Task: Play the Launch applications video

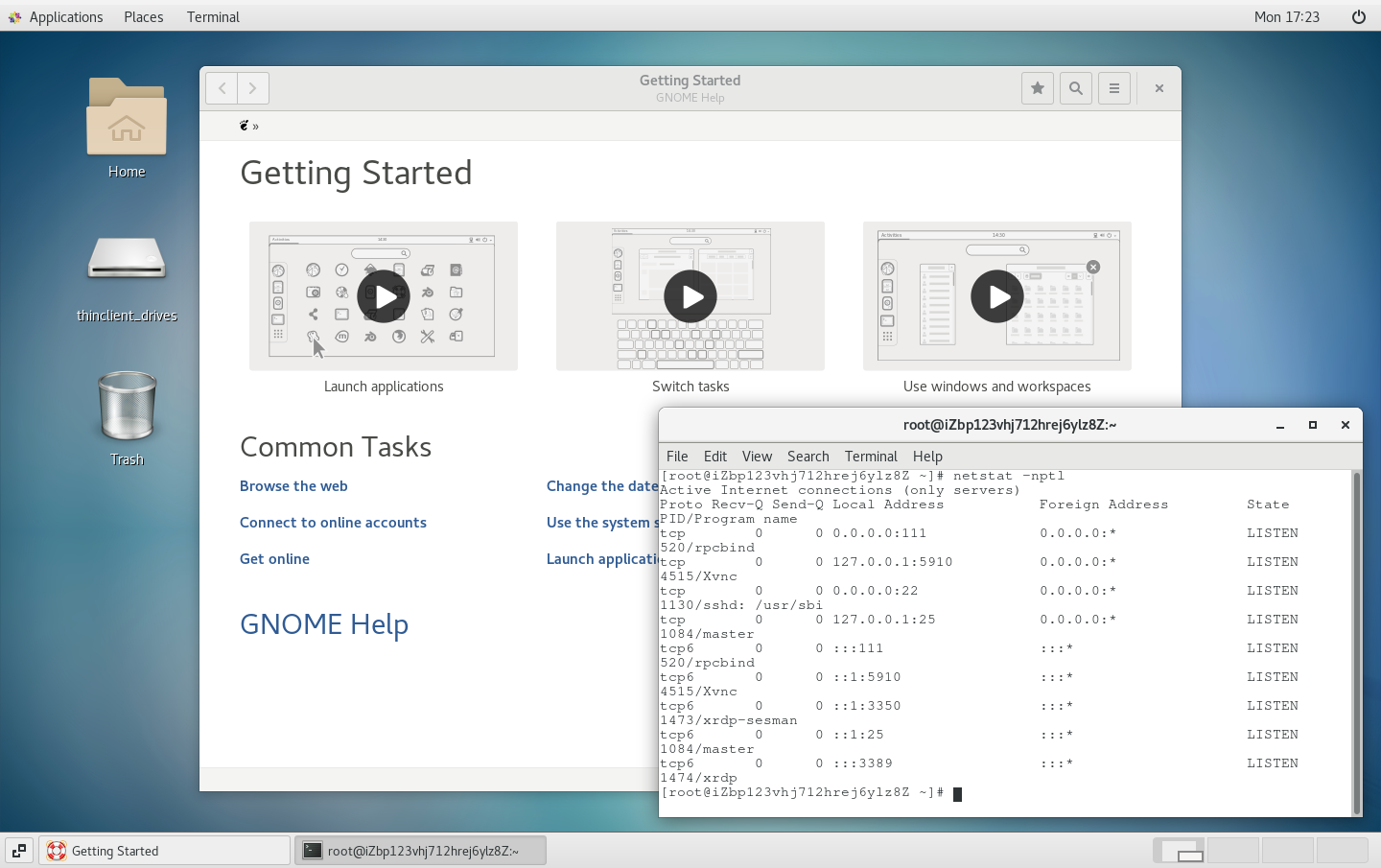Action: (x=384, y=296)
